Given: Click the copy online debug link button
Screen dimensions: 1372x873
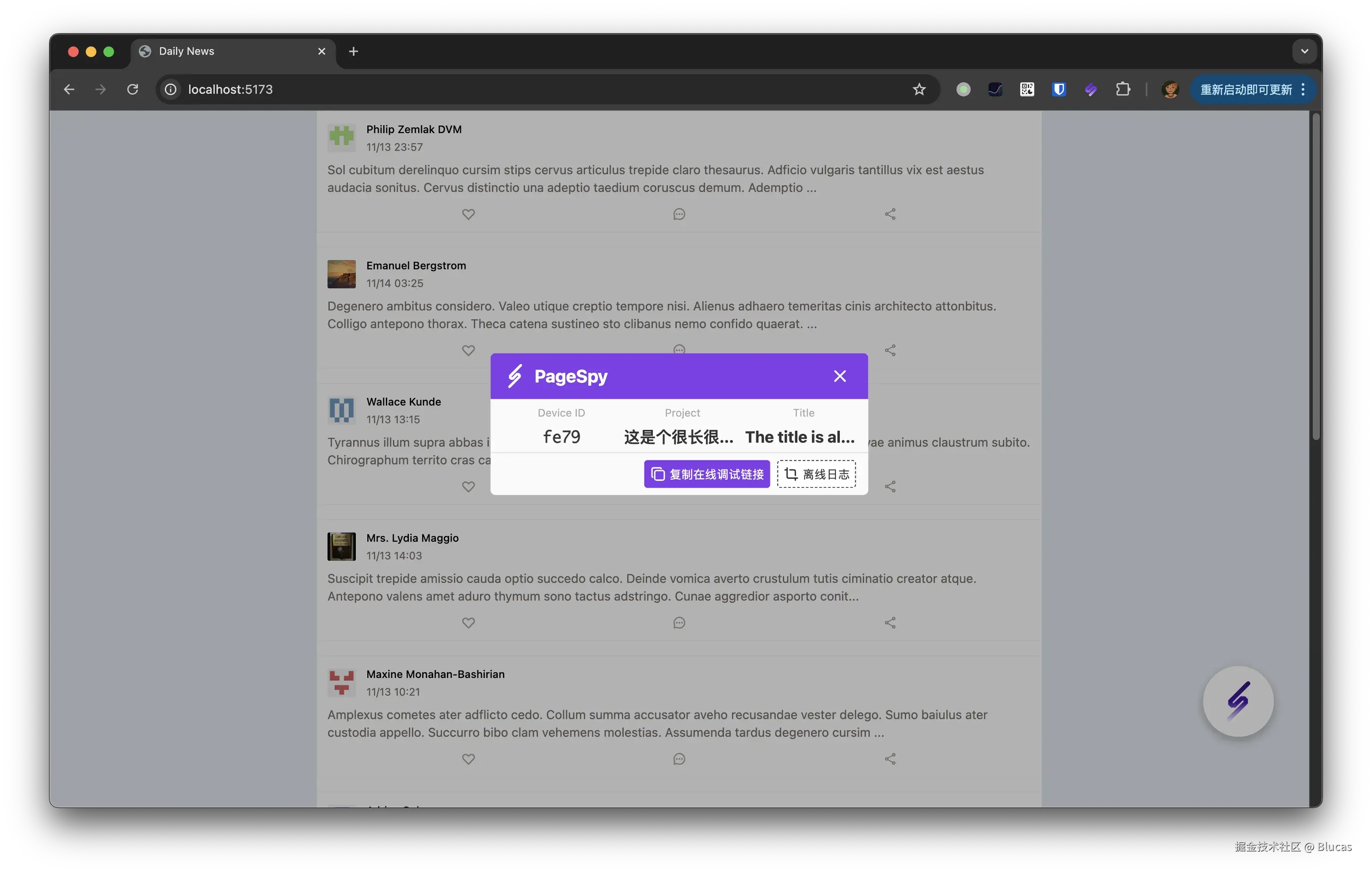Looking at the screenshot, I should point(706,474).
